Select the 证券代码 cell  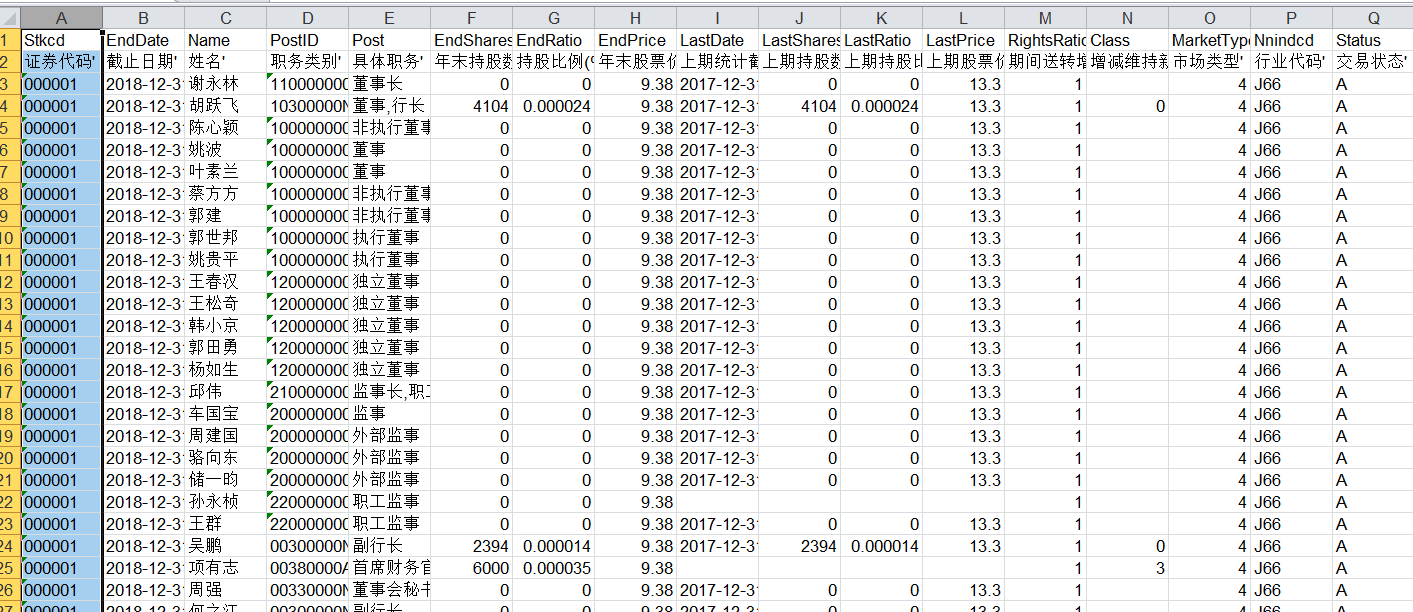click(61, 62)
